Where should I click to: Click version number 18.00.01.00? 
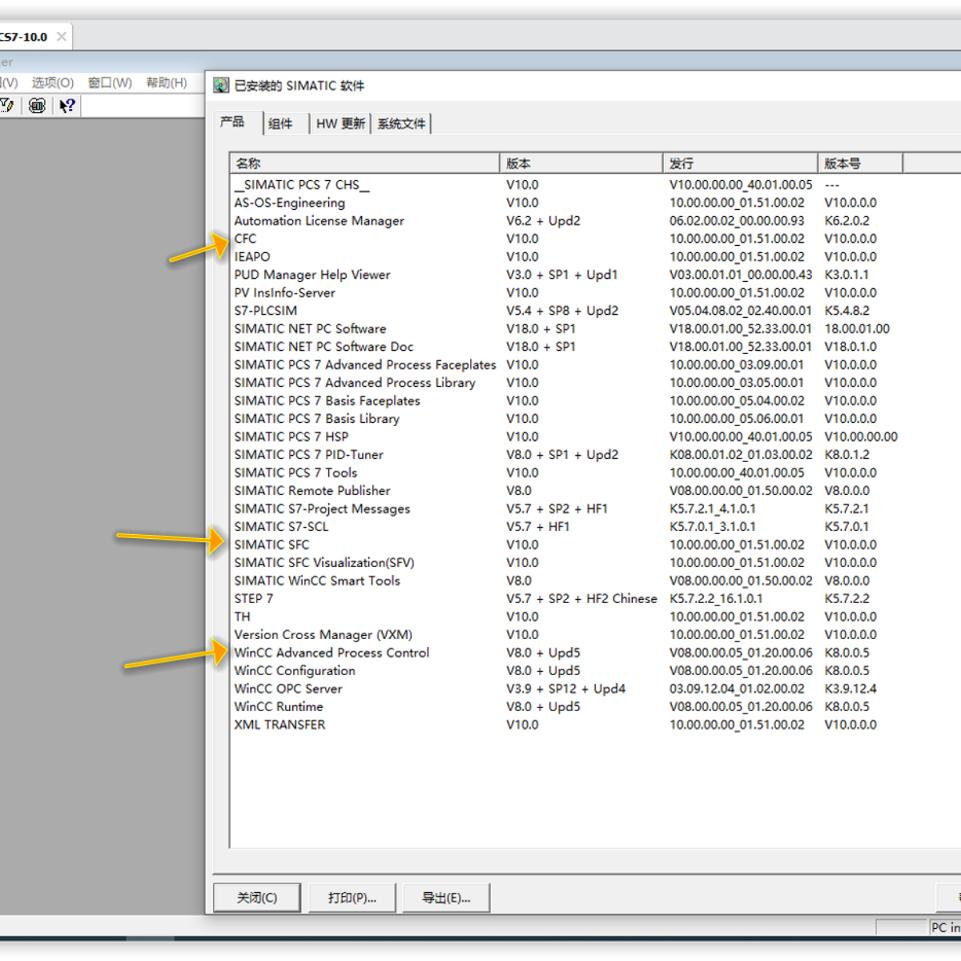857,329
